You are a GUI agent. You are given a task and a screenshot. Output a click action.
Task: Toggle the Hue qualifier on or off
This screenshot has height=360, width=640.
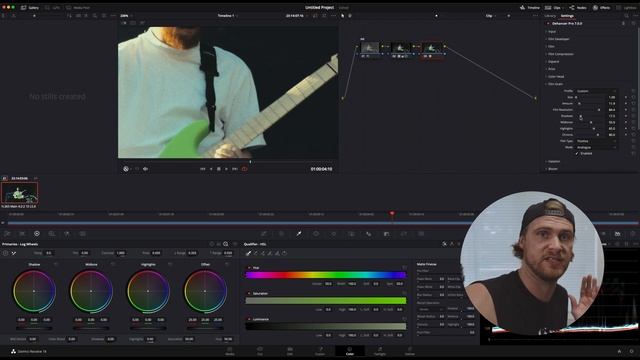249,268
